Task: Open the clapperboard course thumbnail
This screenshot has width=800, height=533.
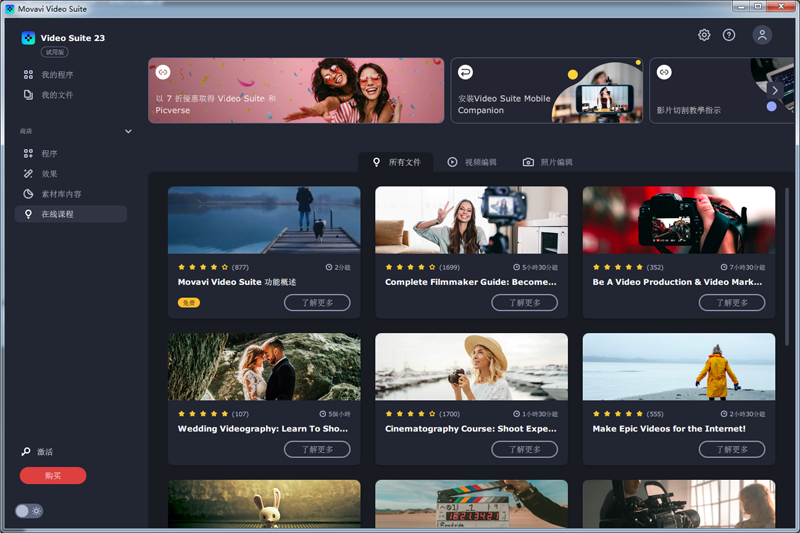Action: point(471,504)
